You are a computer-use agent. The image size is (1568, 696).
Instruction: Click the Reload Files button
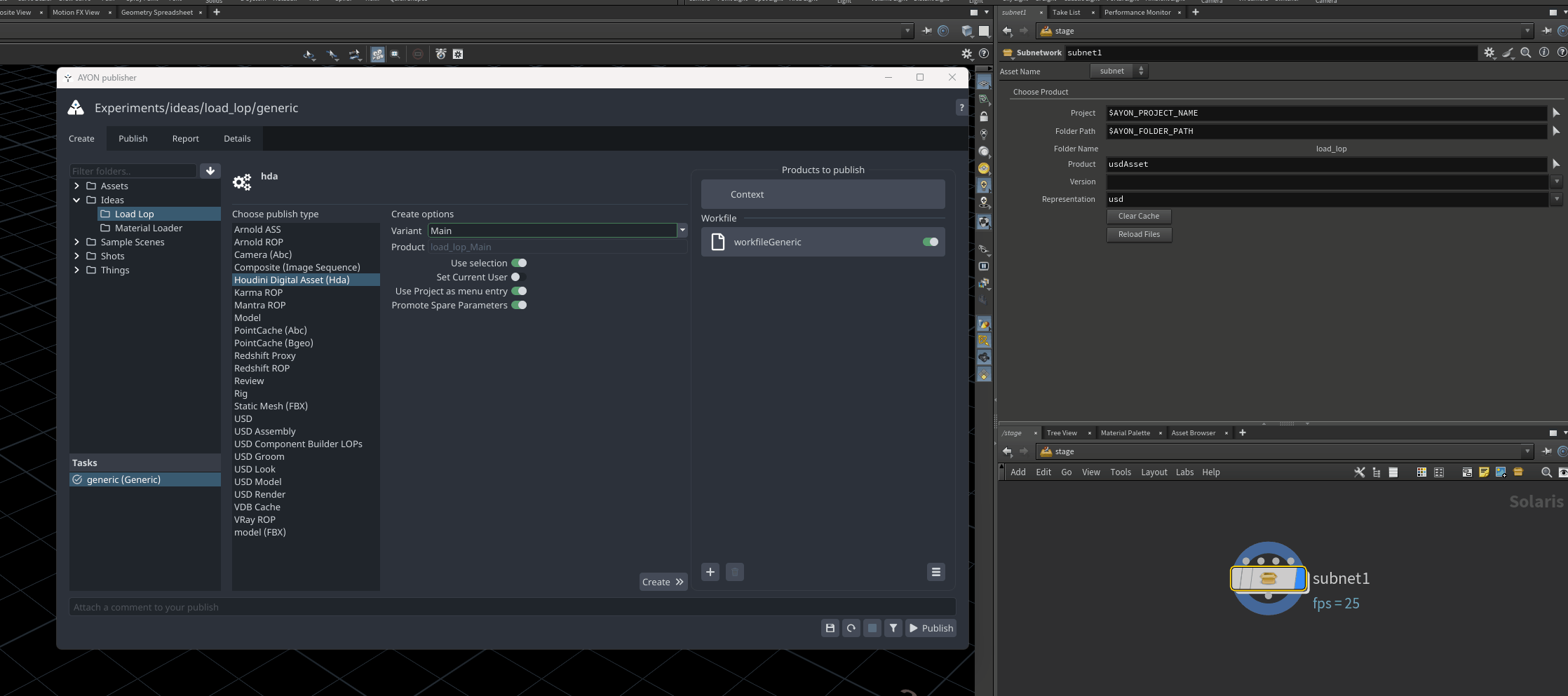1139,234
